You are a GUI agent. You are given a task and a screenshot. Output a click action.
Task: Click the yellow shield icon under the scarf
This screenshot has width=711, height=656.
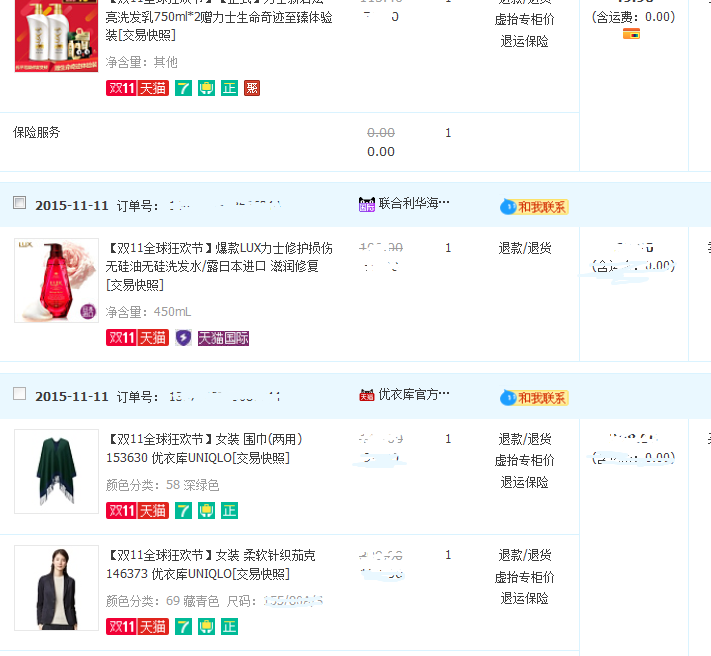point(206,510)
